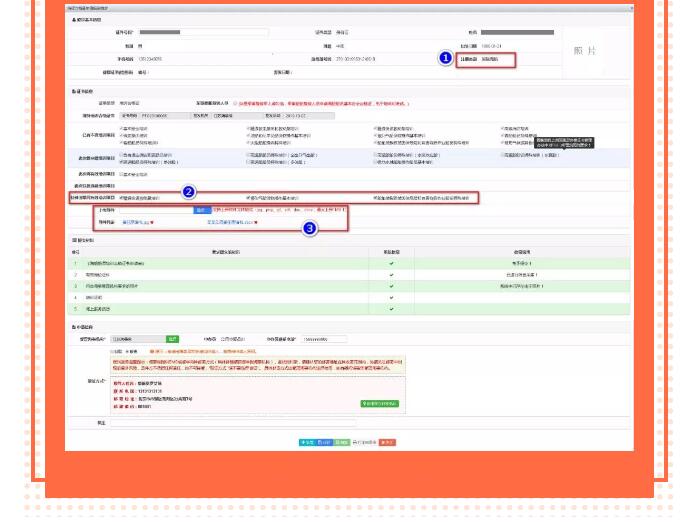The width and height of the screenshot is (698, 522).
Task: Click the blue circled number 1 marker
Action: click(x=445, y=58)
